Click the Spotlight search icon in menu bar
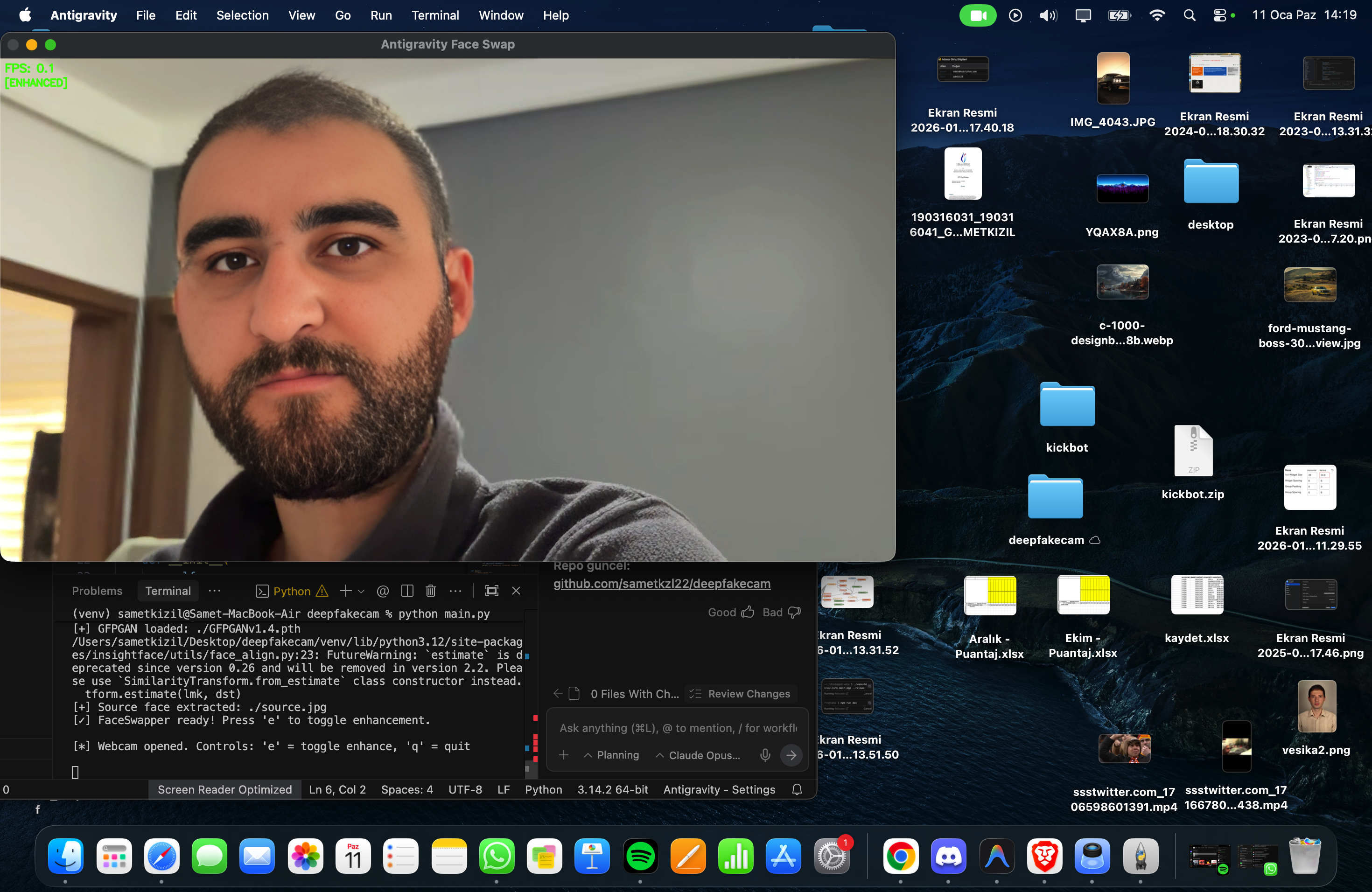This screenshot has height=892, width=1372. coord(1189,15)
